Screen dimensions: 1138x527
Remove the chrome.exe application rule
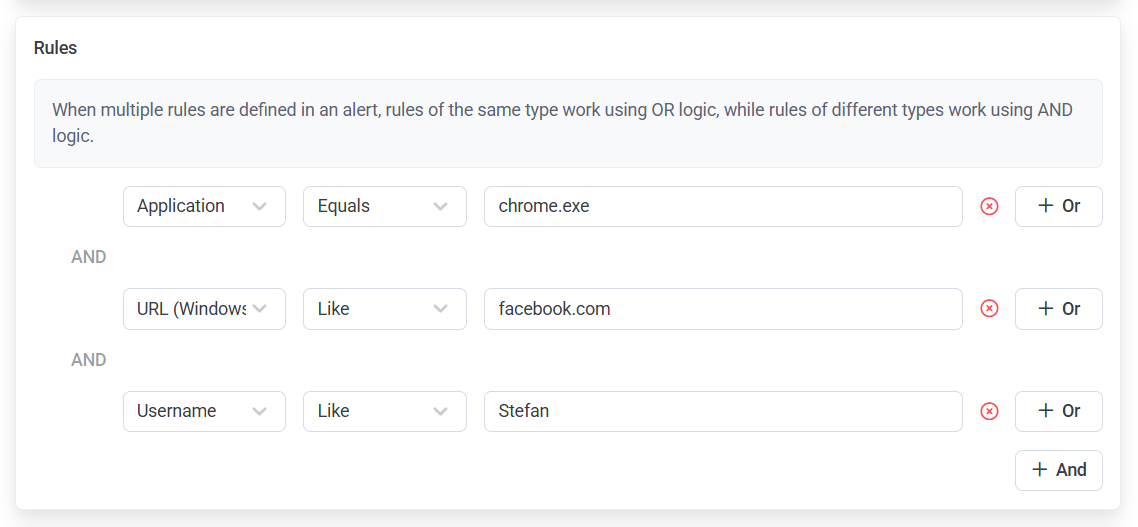pyautogui.click(x=989, y=207)
